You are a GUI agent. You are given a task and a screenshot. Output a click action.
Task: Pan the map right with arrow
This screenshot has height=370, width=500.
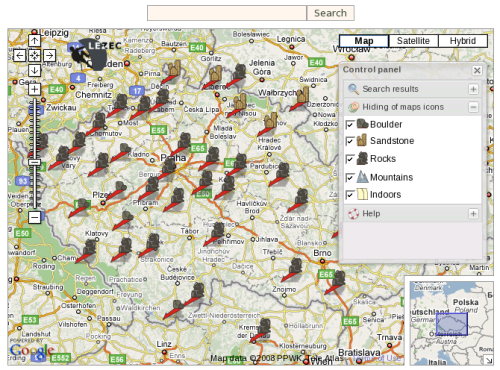tap(49, 55)
